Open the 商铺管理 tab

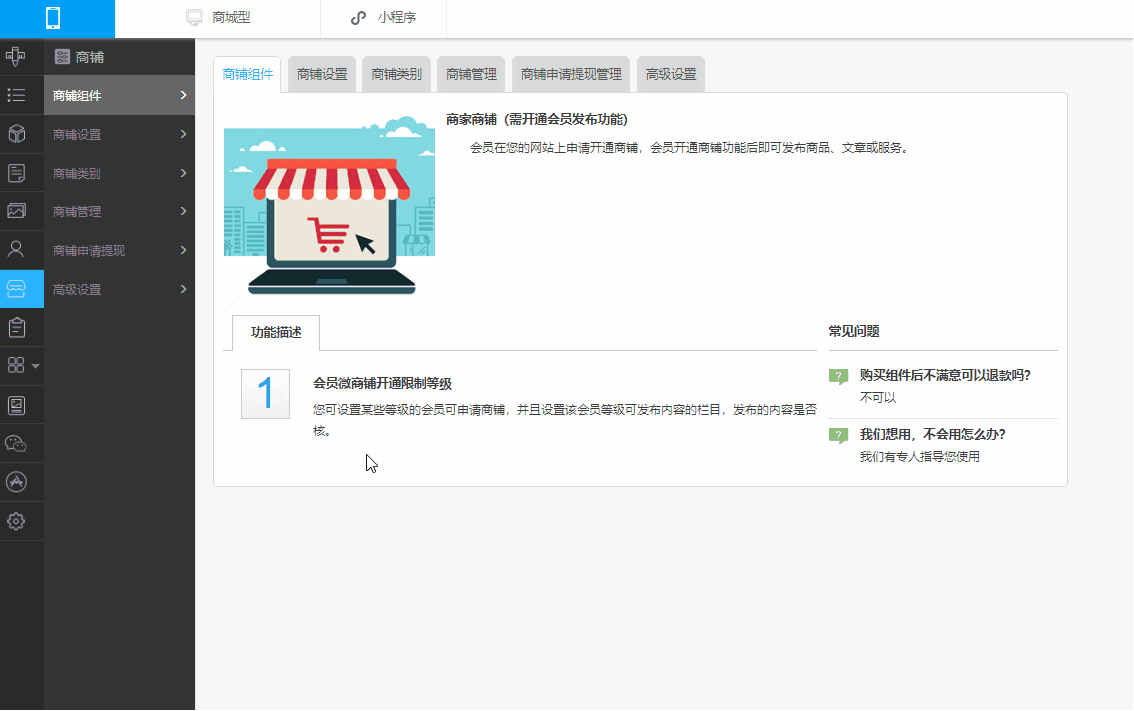coord(471,75)
